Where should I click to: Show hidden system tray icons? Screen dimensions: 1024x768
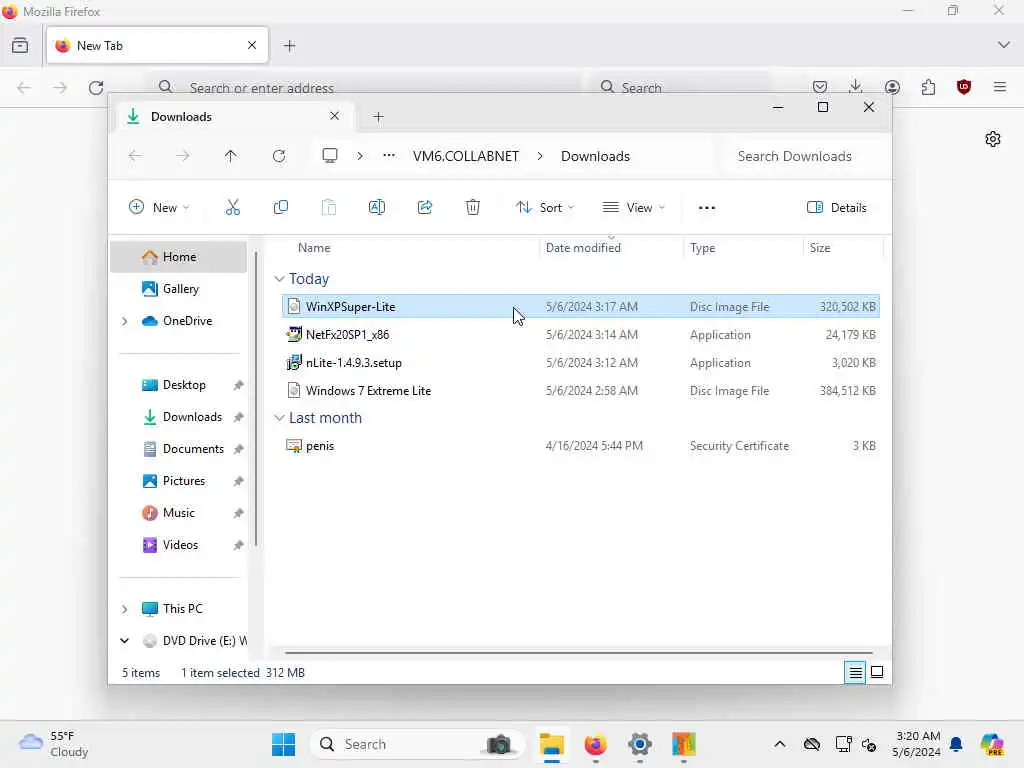780,744
